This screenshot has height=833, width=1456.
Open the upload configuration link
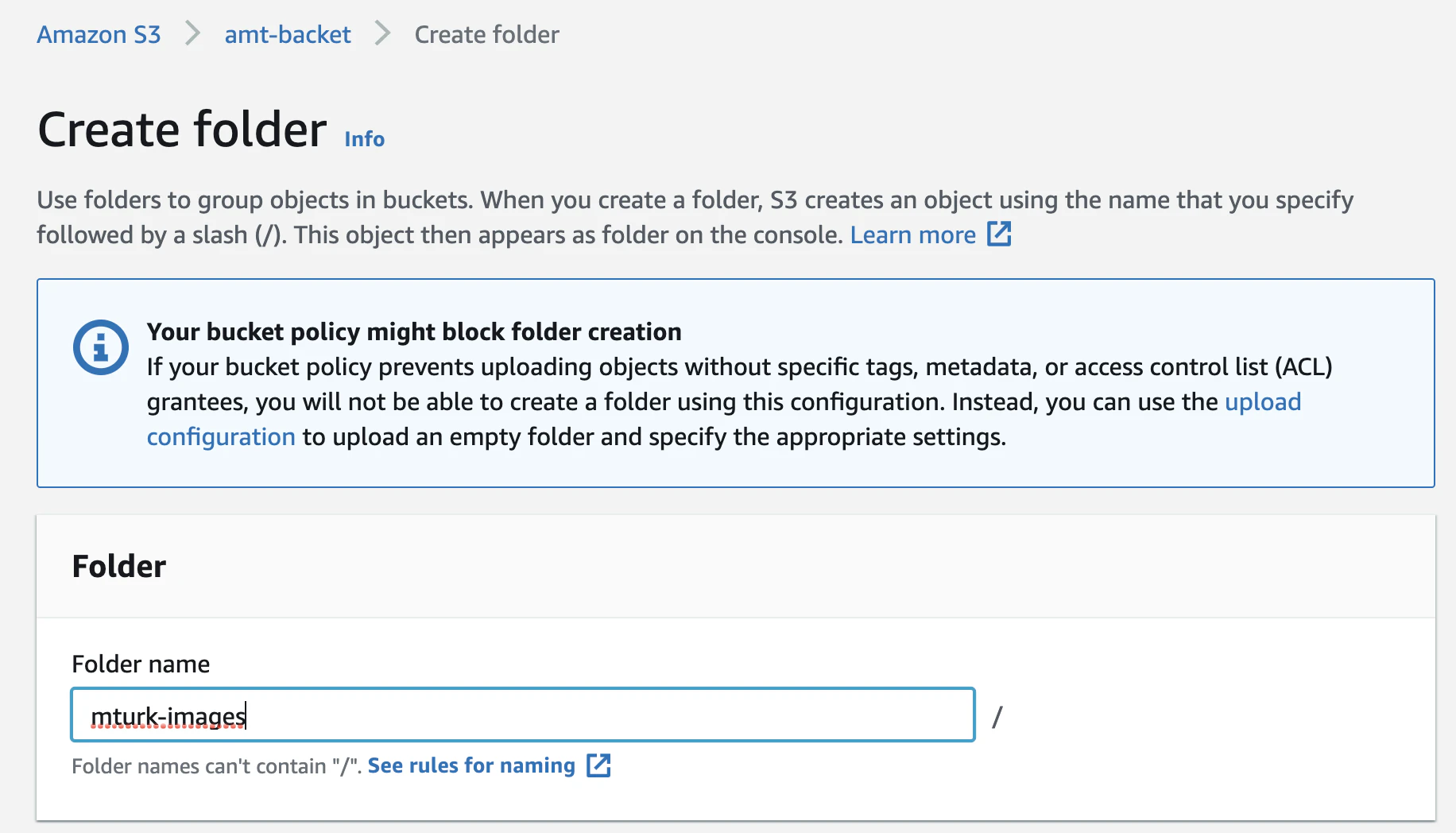(1262, 401)
